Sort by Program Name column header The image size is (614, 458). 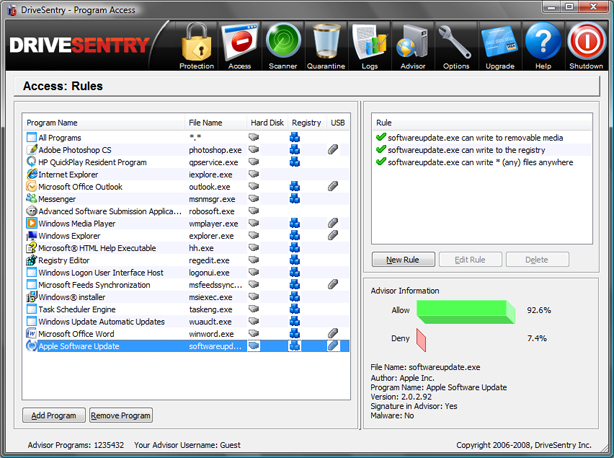point(104,123)
